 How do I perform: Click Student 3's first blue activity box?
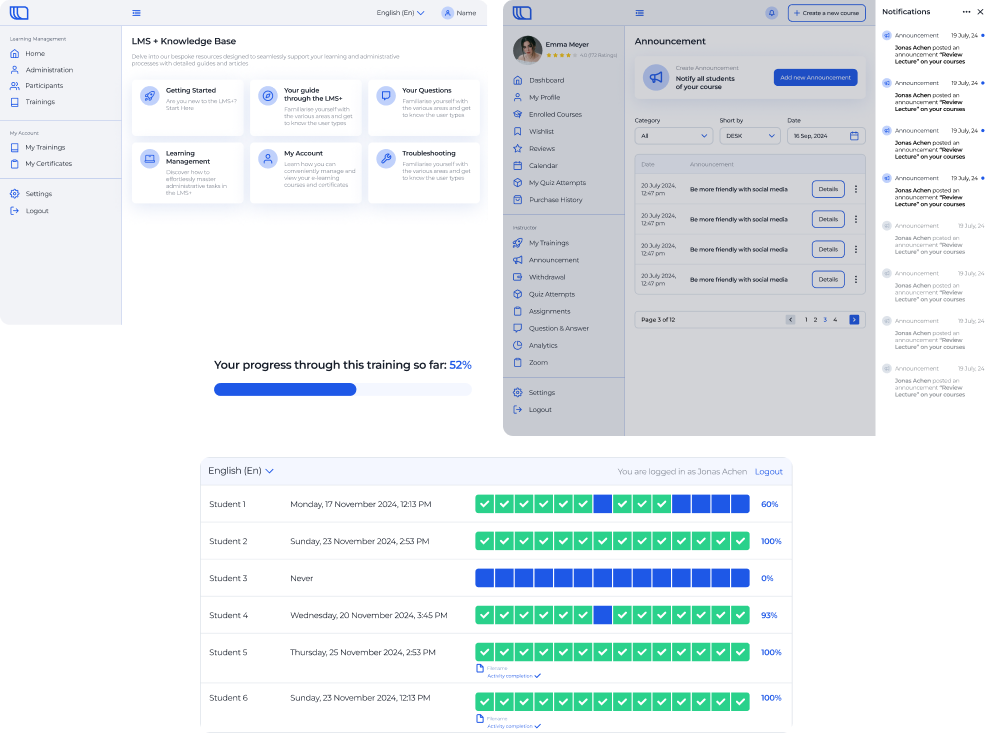tap(484, 578)
